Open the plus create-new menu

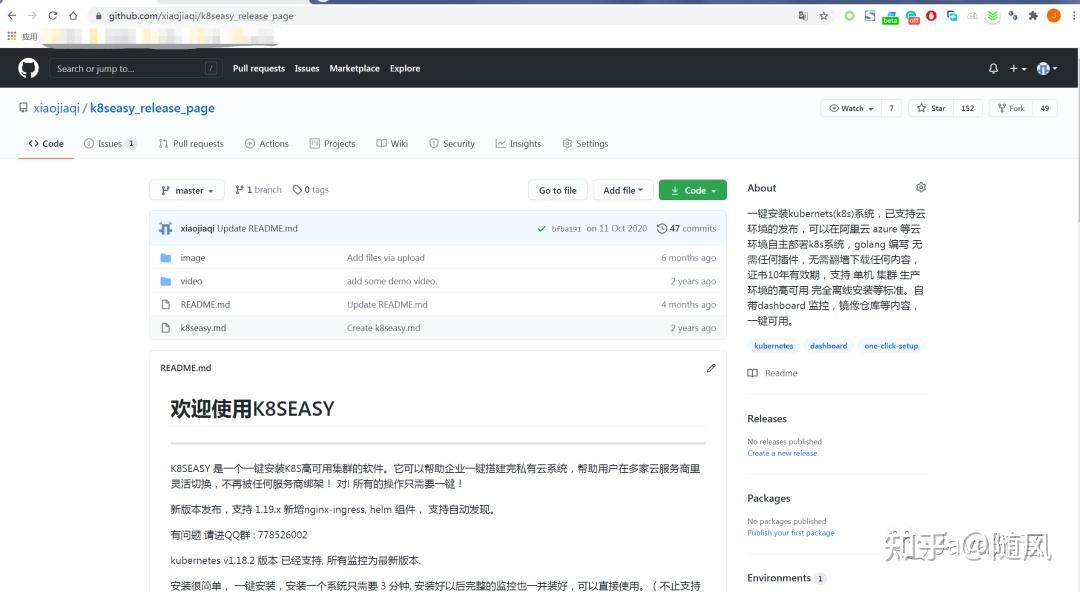tap(1017, 68)
